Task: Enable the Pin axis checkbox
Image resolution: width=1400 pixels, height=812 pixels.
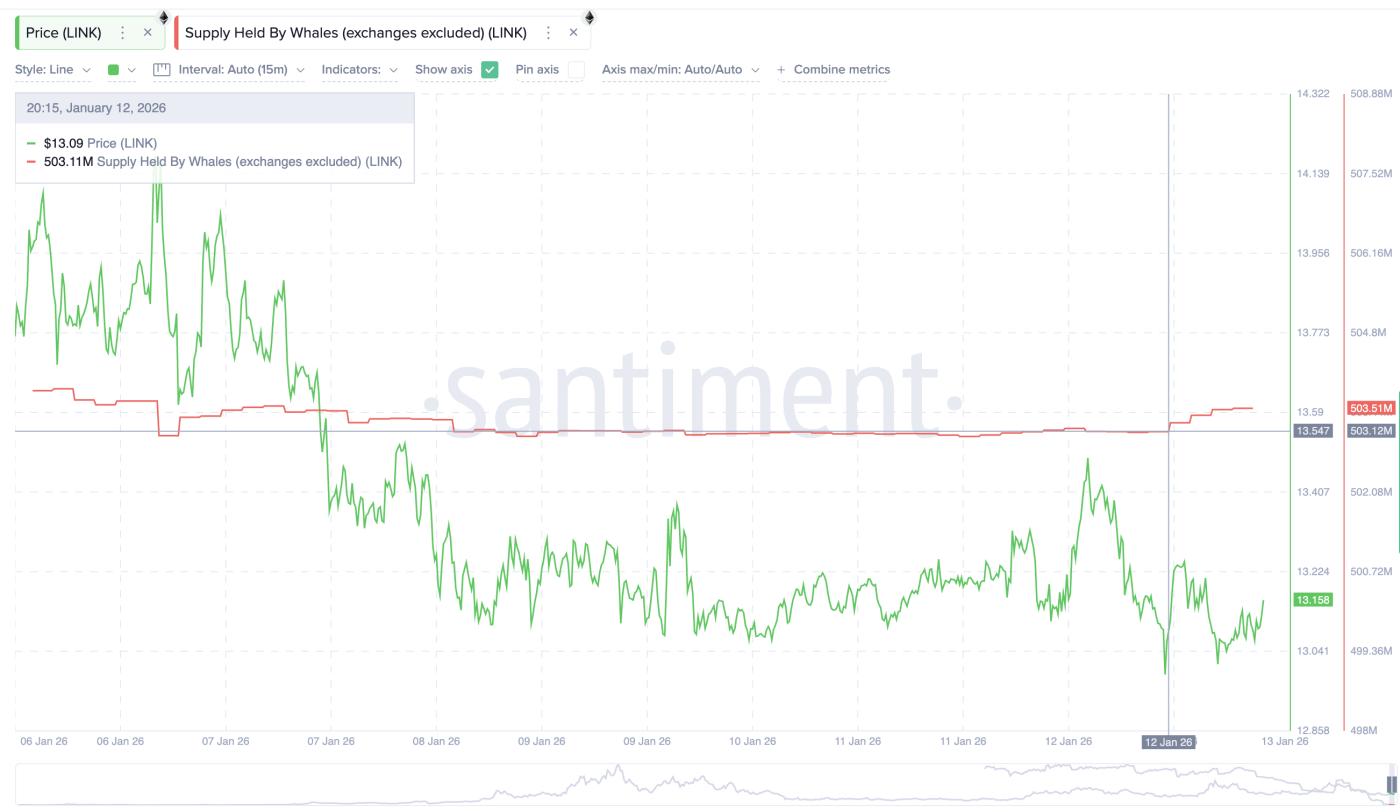Action: pyautogui.click(x=576, y=70)
